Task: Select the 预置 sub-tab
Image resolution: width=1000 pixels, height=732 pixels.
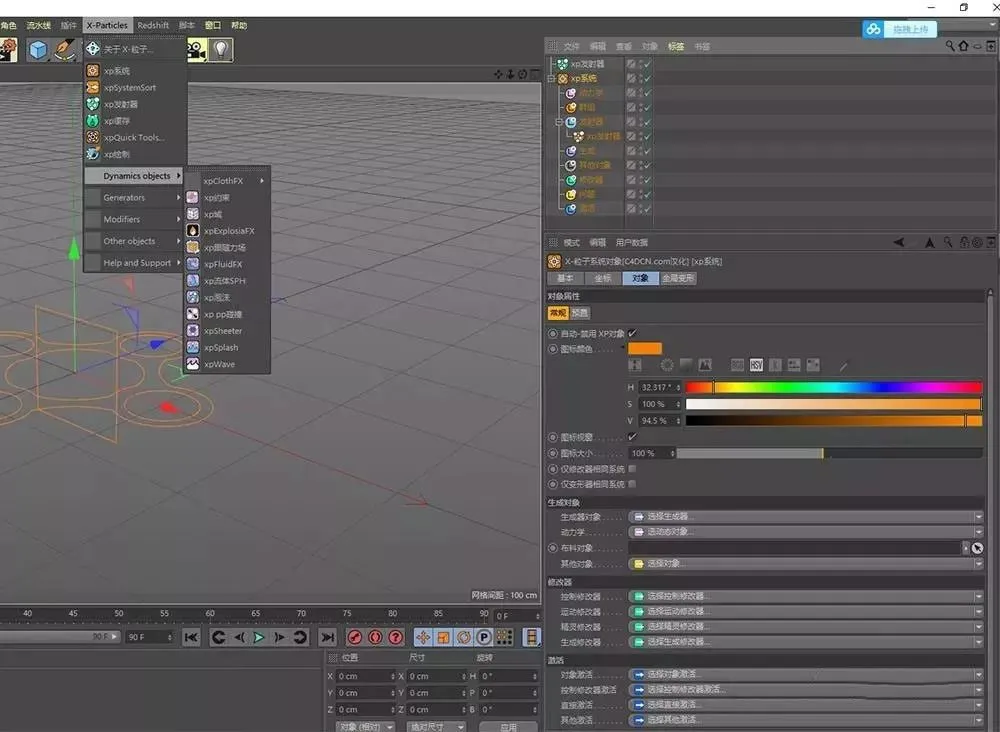Action: tap(580, 313)
